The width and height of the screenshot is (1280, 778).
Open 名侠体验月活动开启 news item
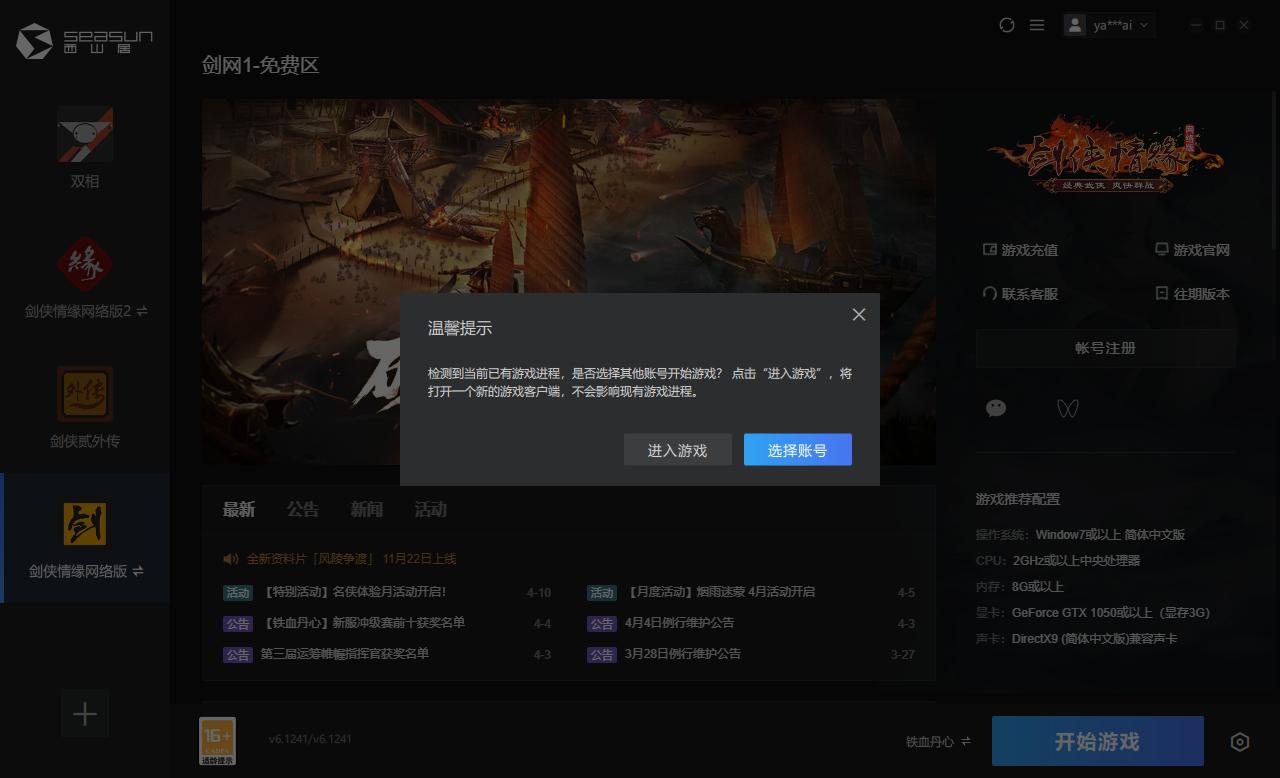pos(353,592)
